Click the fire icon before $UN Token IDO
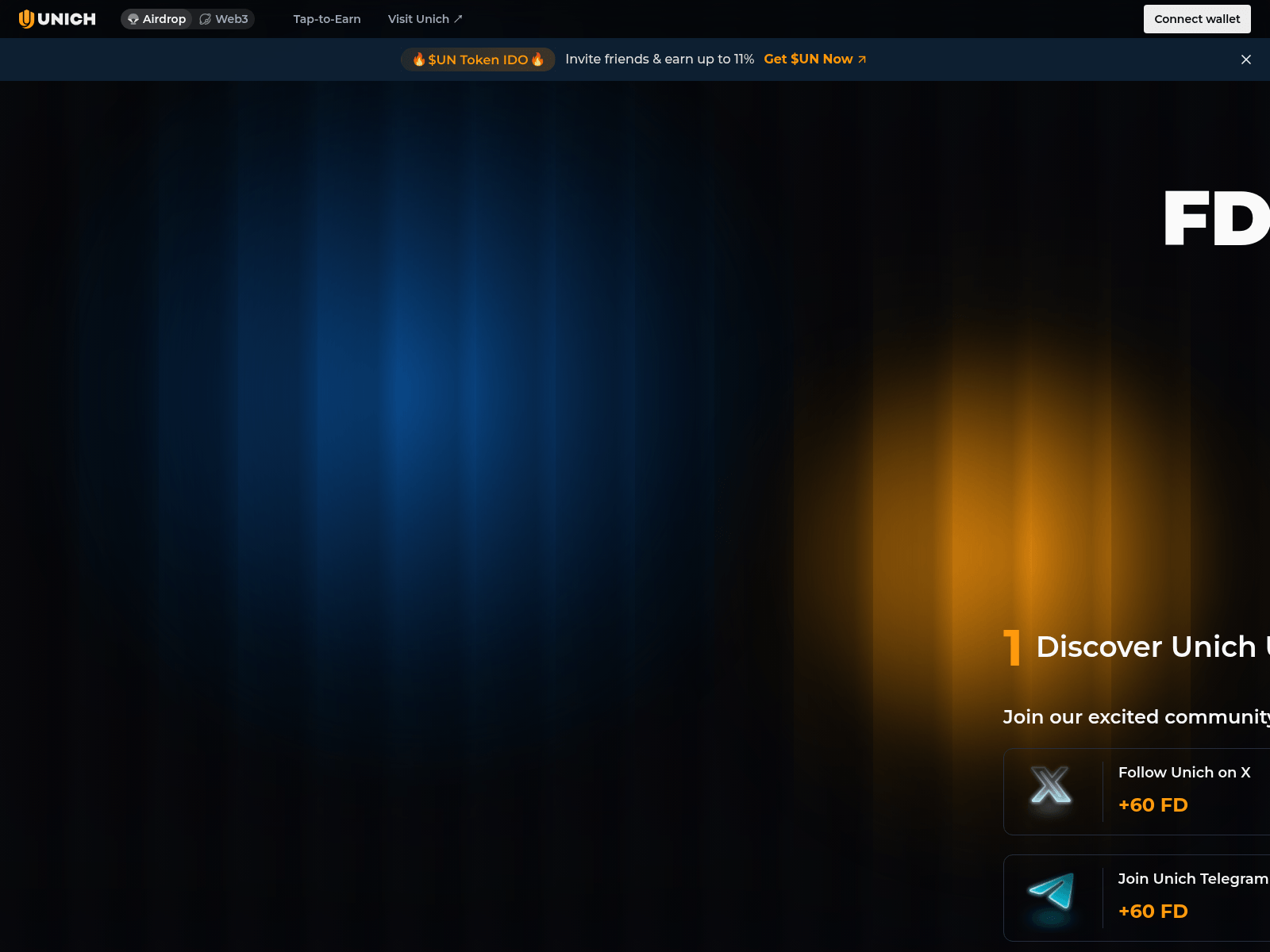Image resolution: width=1270 pixels, height=952 pixels. pos(418,59)
